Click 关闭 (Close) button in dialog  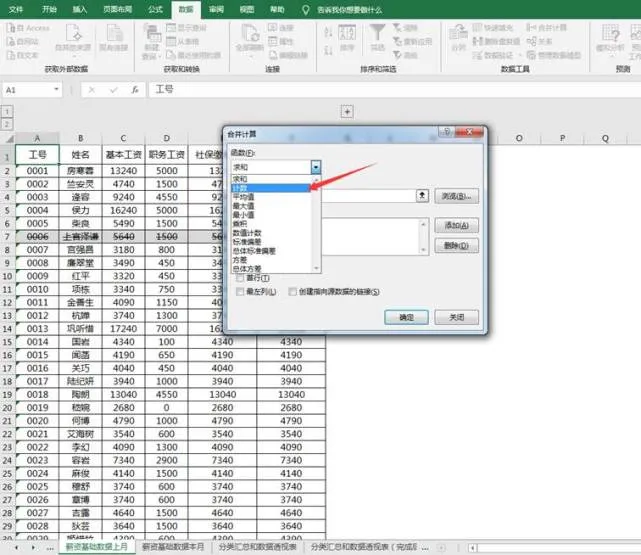coord(456,317)
